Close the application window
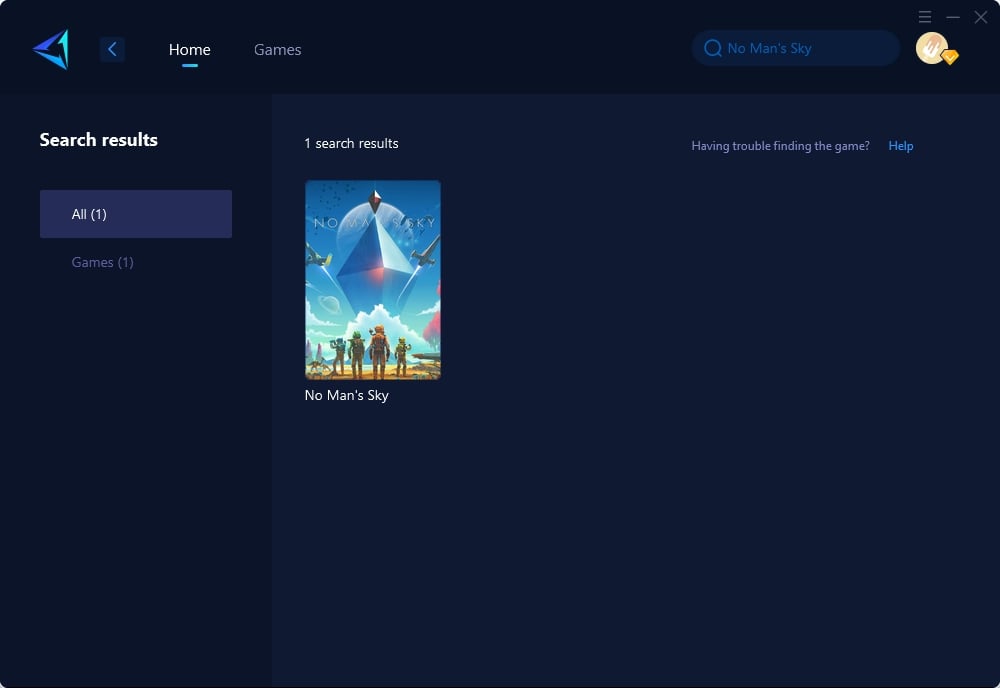The image size is (1000, 688). [x=981, y=17]
